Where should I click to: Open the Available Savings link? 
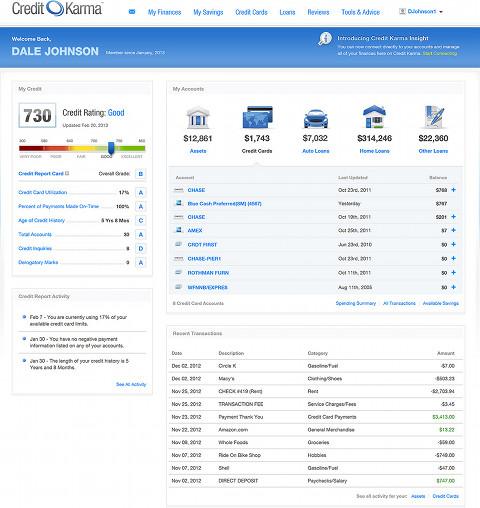click(x=441, y=303)
